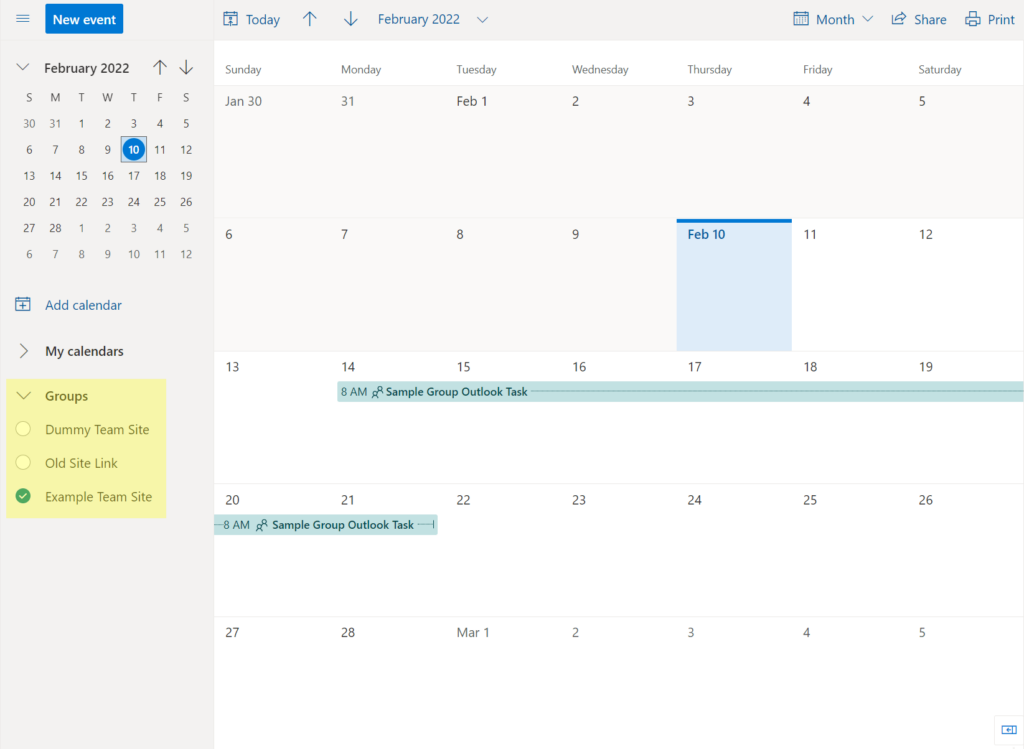The width and height of the screenshot is (1024, 749).
Task: Select day 28 in the mini calendar
Action: click(x=56, y=228)
